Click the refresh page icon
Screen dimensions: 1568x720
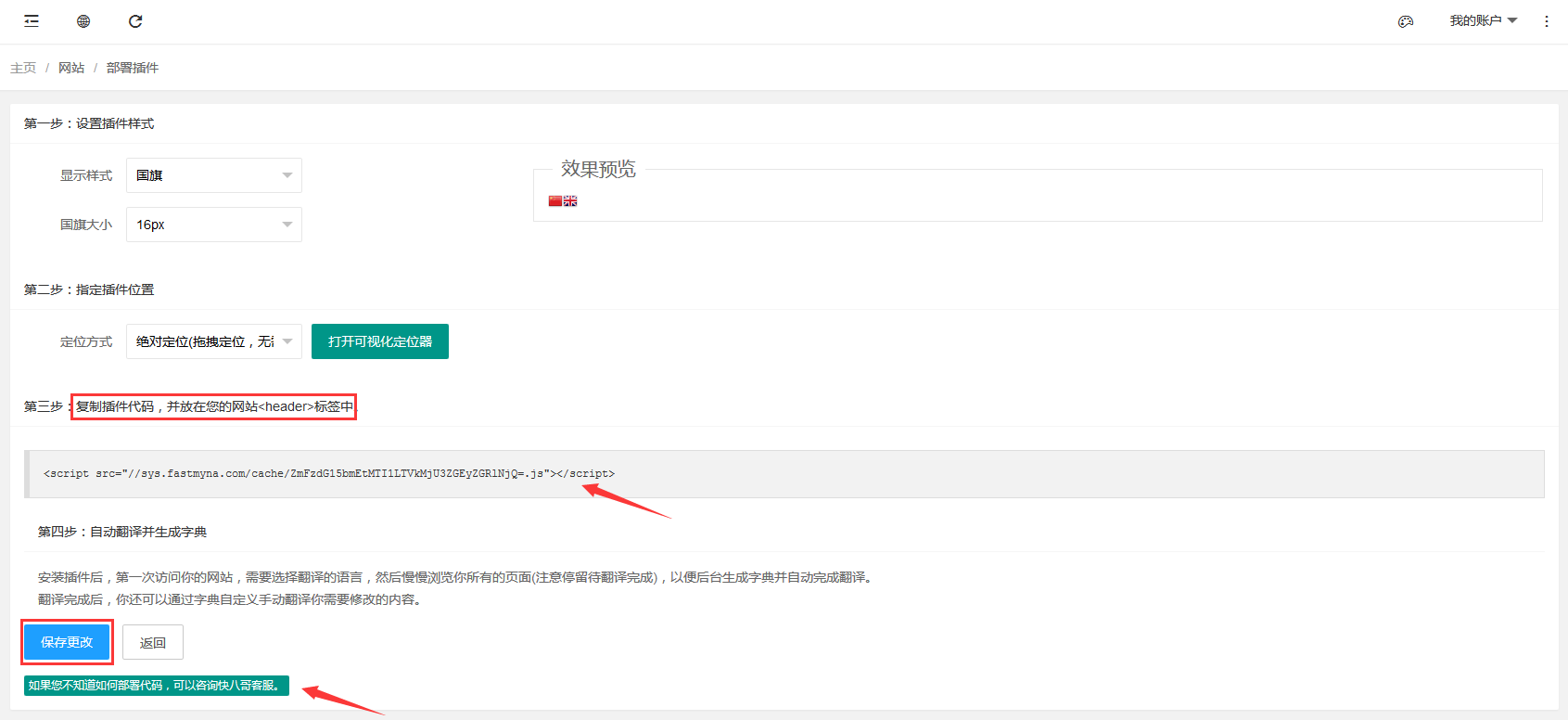pyautogui.click(x=135, y=21)
